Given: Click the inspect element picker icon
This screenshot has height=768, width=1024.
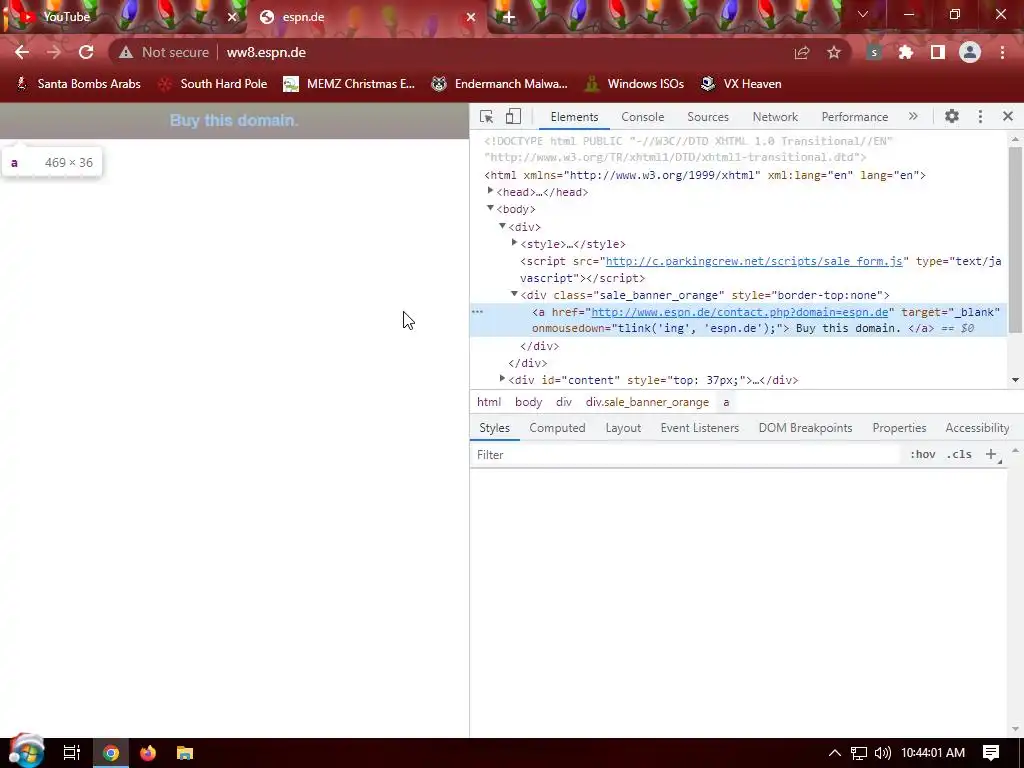Looking at the screenshot, I should coord(486,116).
